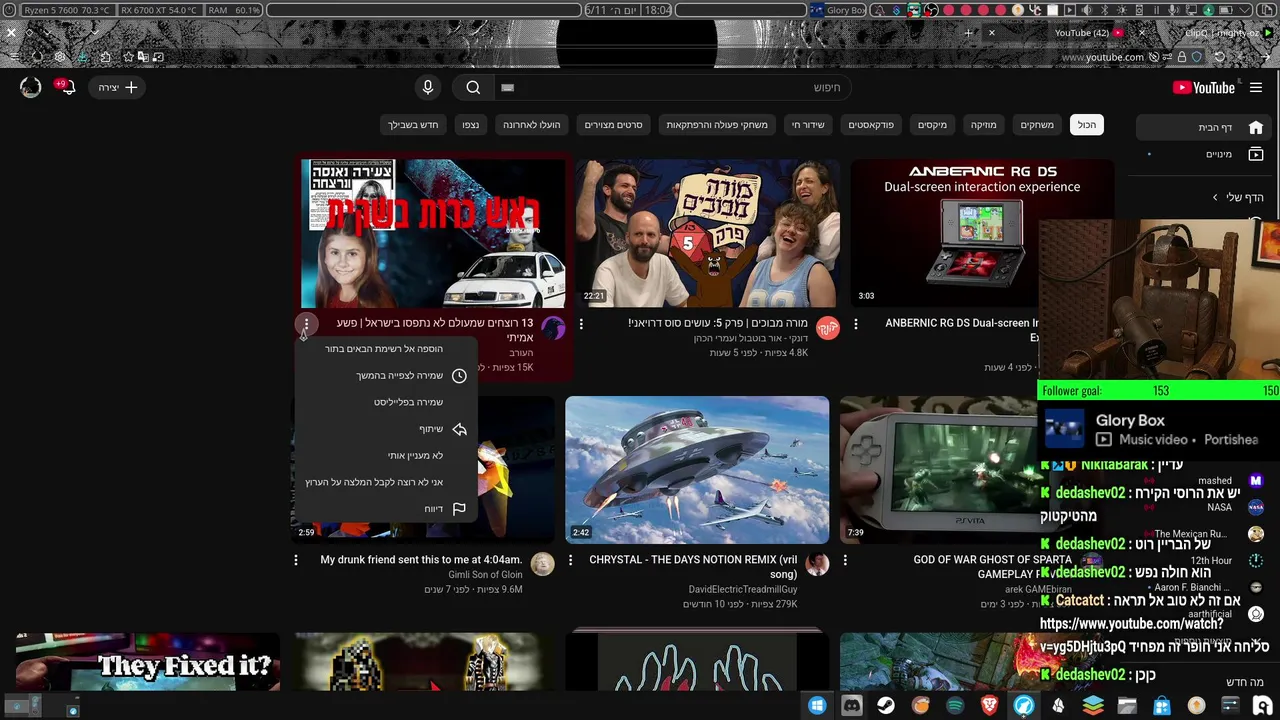Click the magnifying glass search button
This screenshot has width=1280, height=720.
473,88
